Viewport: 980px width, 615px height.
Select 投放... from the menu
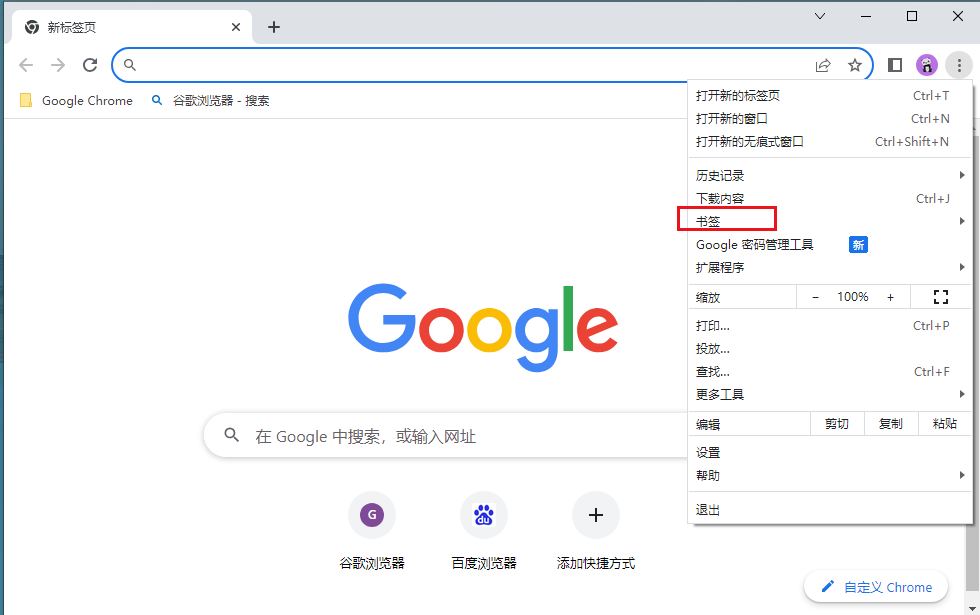(830, 349)
